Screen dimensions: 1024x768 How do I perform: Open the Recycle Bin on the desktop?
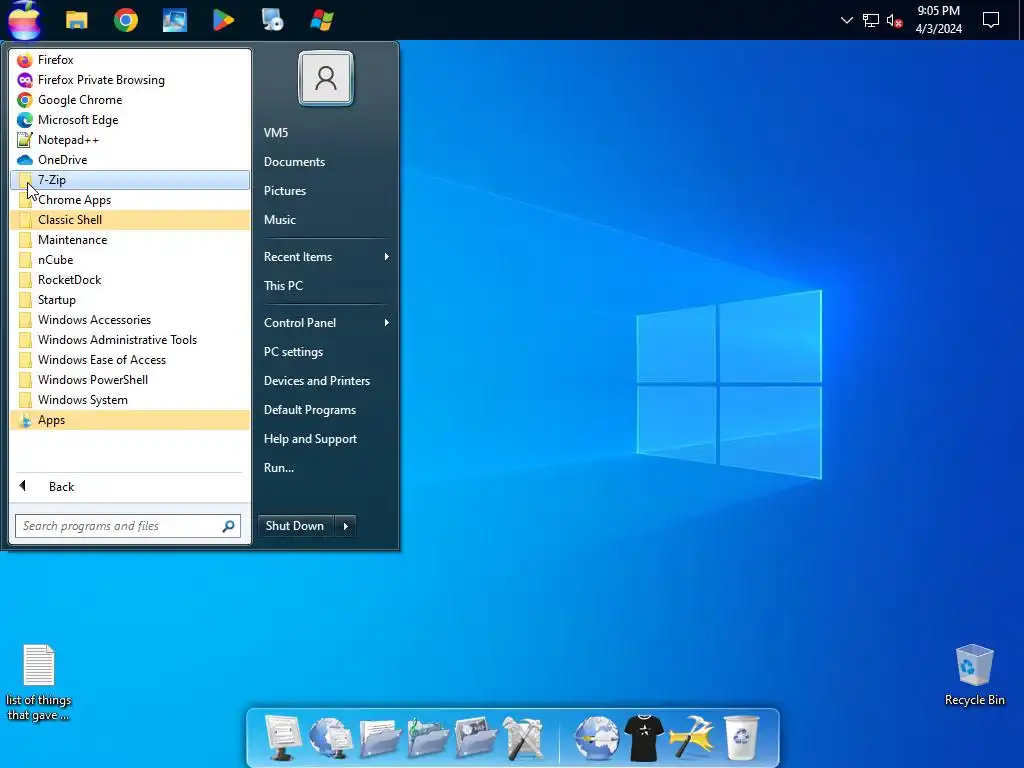tap(974, 675)
